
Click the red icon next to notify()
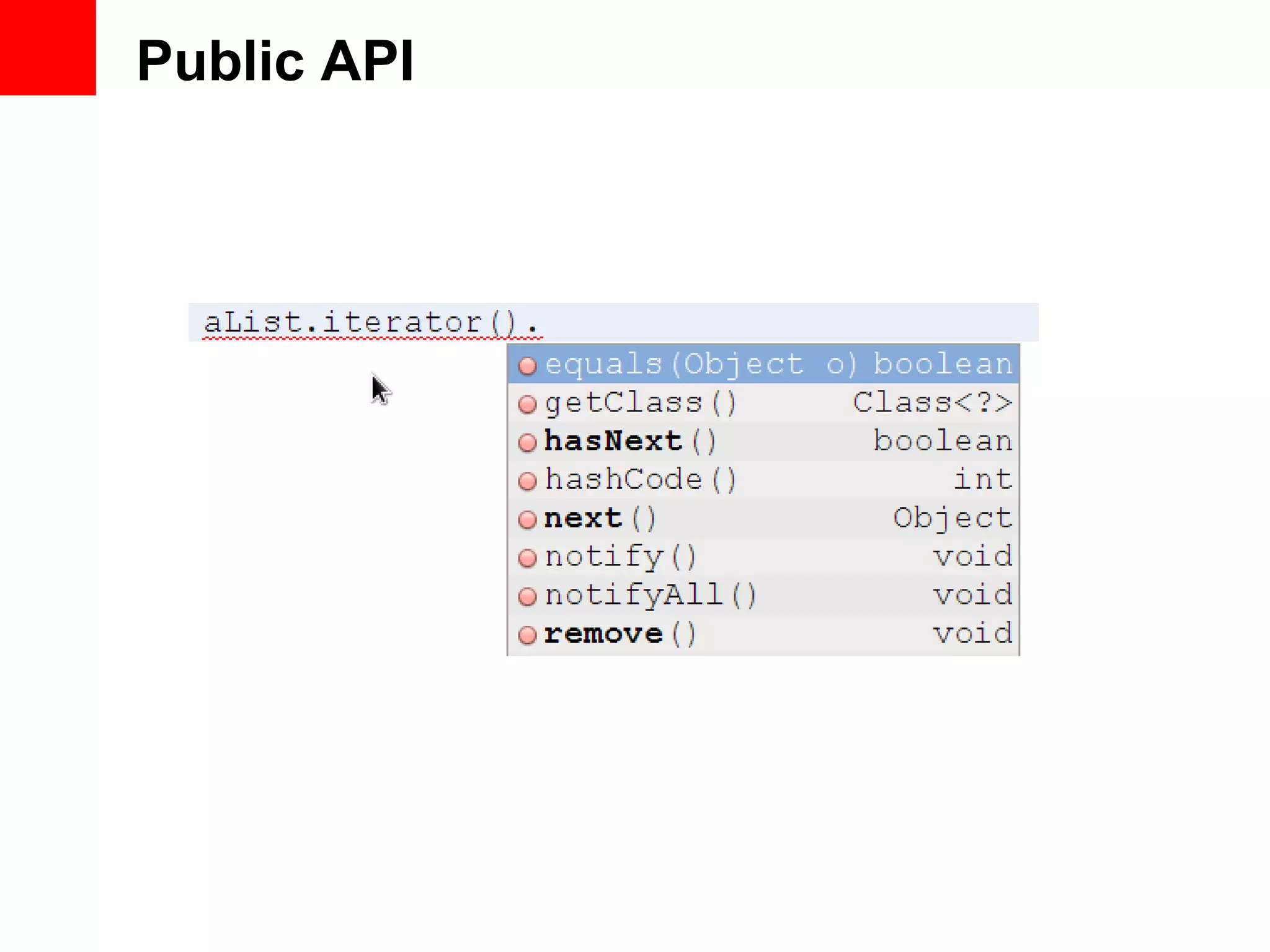527,558
